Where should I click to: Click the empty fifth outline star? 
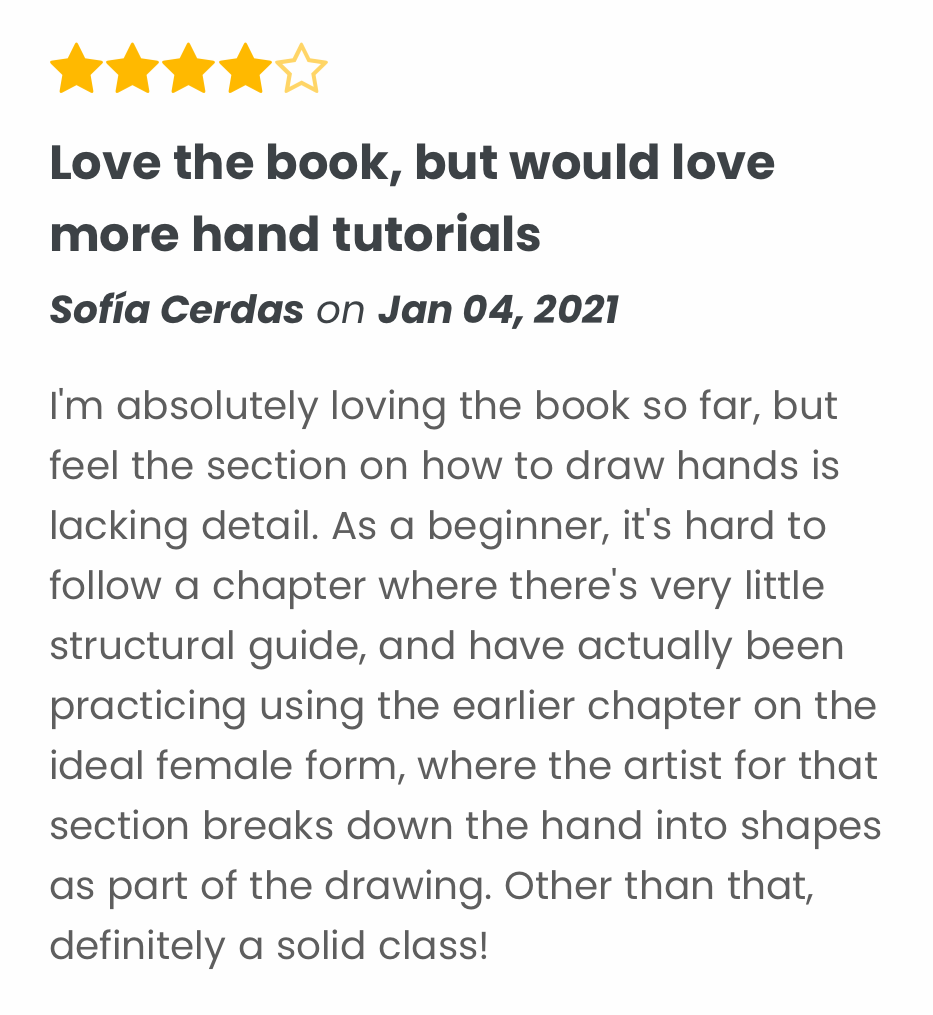(x=301, y=72)
